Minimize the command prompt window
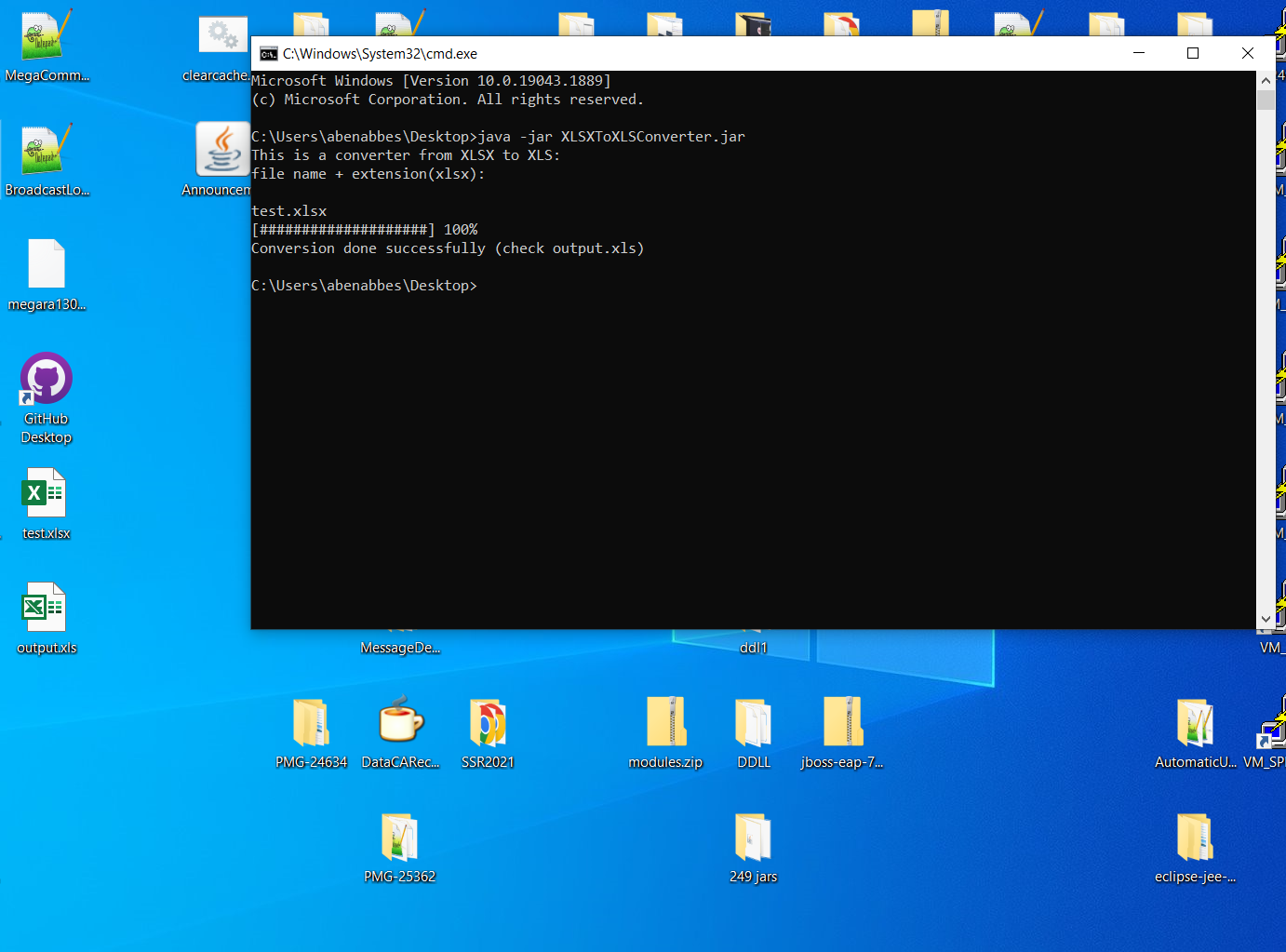The image size is (1286, 952). coord(1138,53)
